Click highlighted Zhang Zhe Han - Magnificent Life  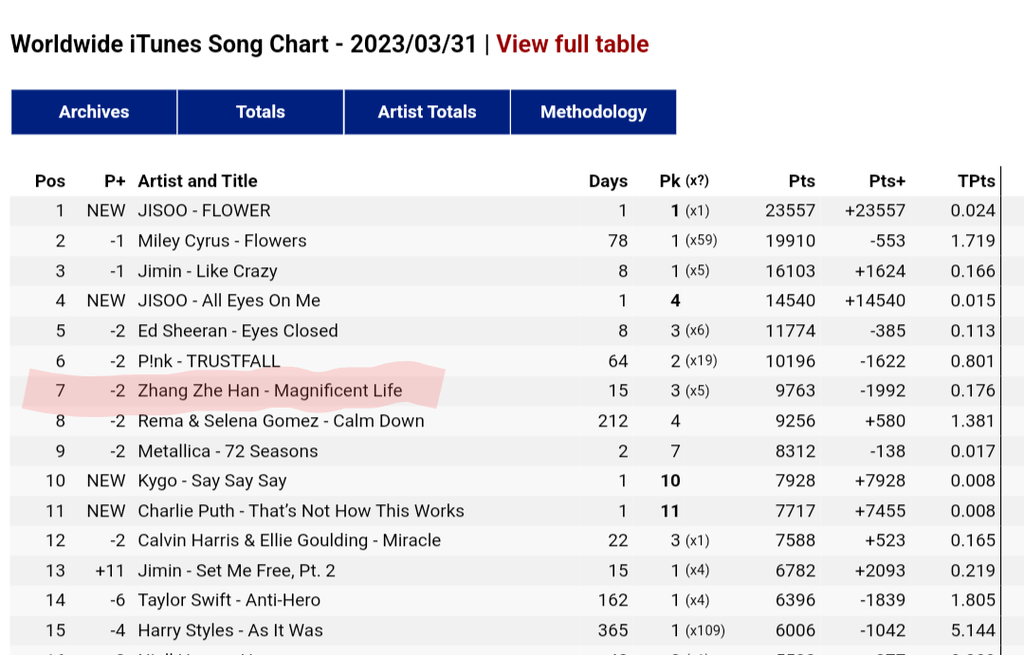(x=270, y=391)
